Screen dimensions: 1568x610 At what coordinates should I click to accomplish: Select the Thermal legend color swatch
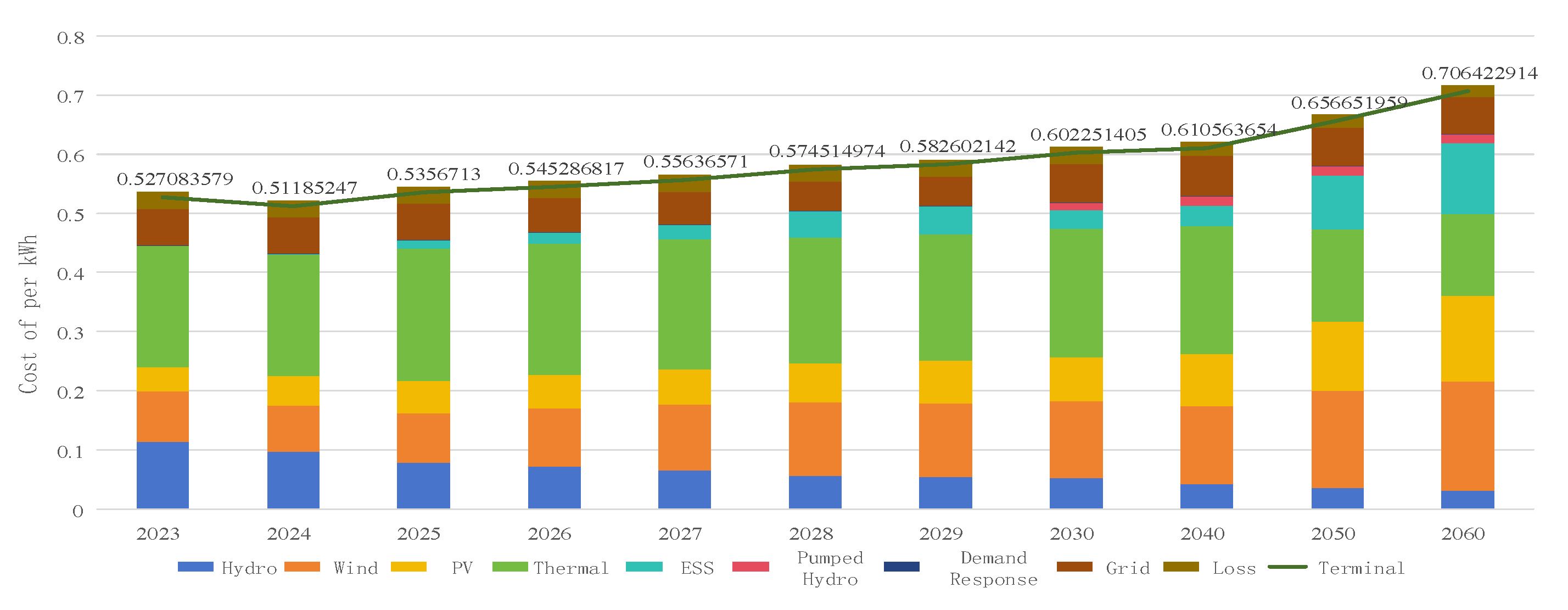pos(510,567)
